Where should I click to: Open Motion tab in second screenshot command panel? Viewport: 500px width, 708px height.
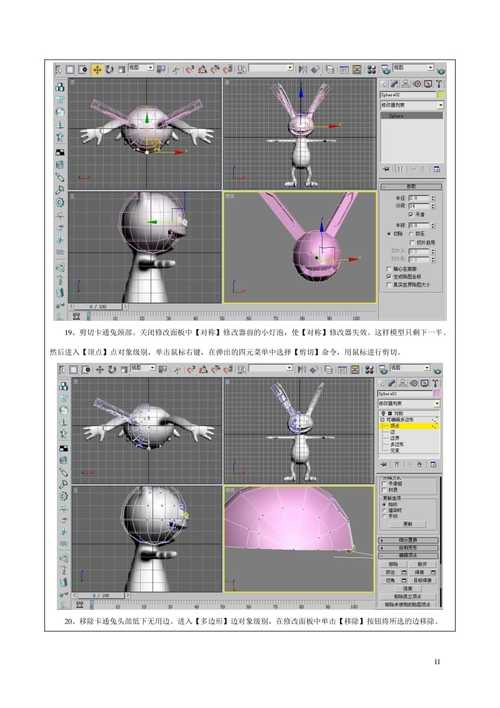tap(414, 383)
